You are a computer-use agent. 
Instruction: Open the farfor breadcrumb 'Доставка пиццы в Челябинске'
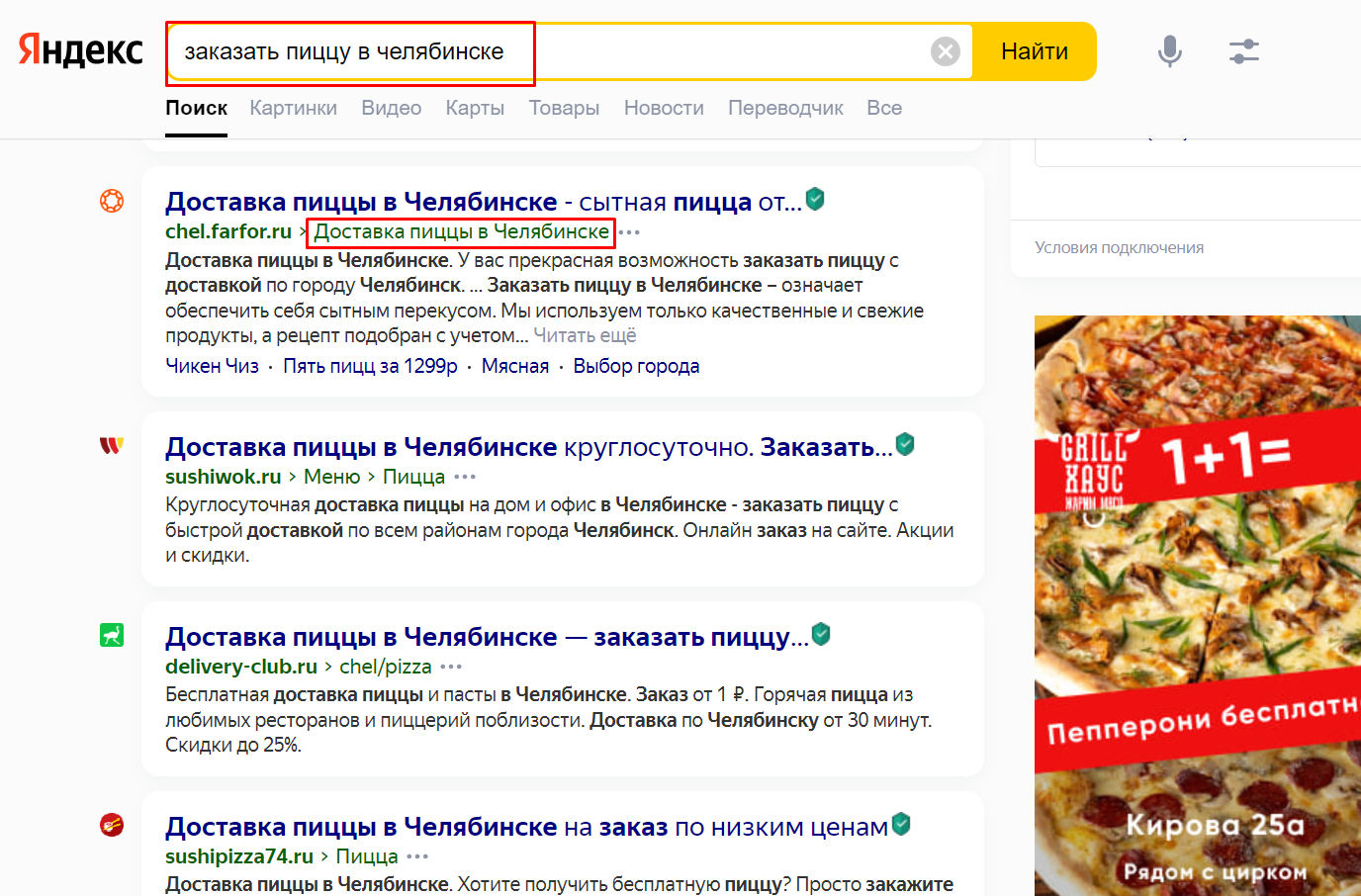coord(462,231)
